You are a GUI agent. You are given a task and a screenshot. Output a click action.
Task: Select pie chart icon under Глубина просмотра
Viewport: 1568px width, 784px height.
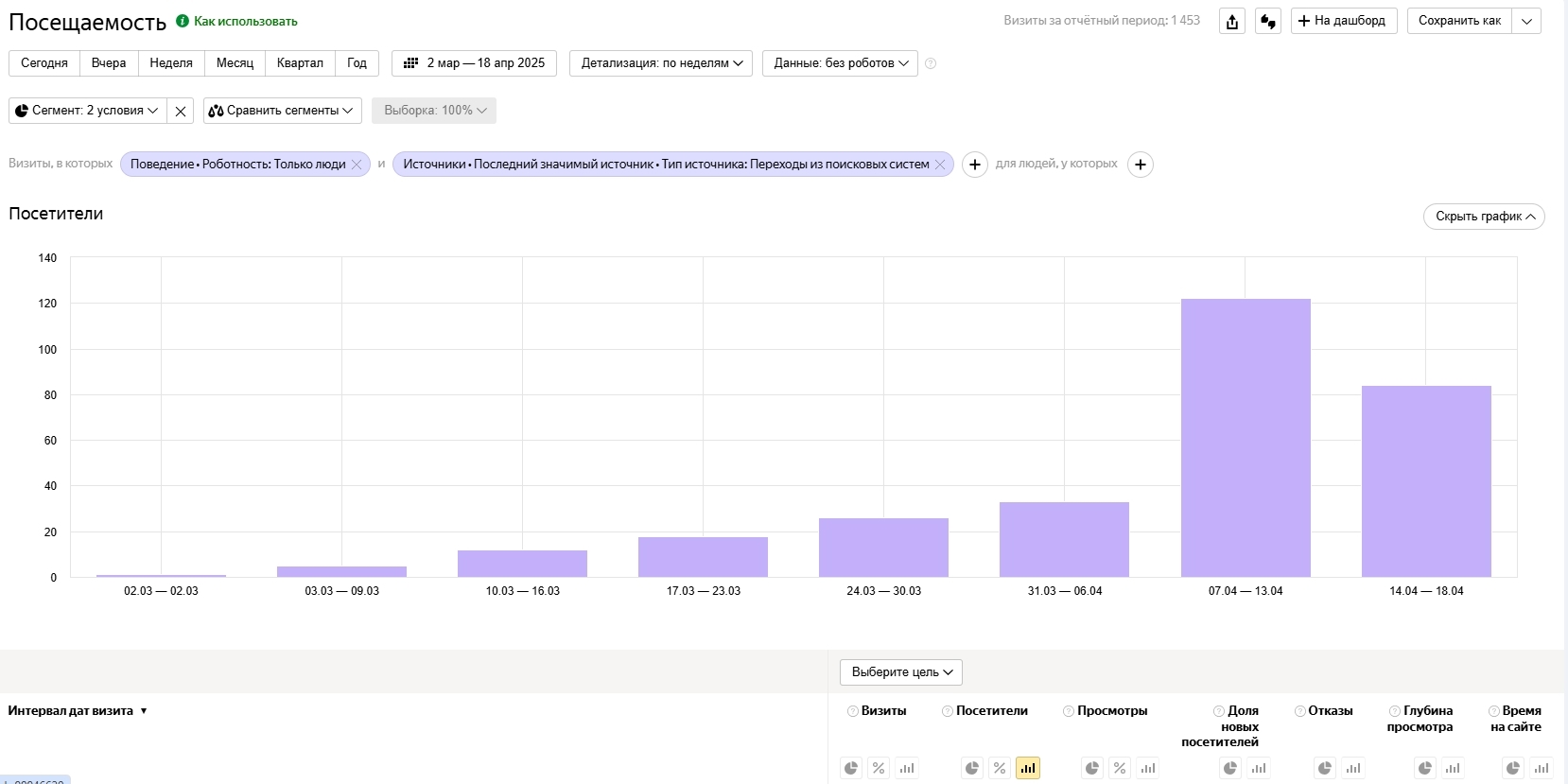(1425, 768)
